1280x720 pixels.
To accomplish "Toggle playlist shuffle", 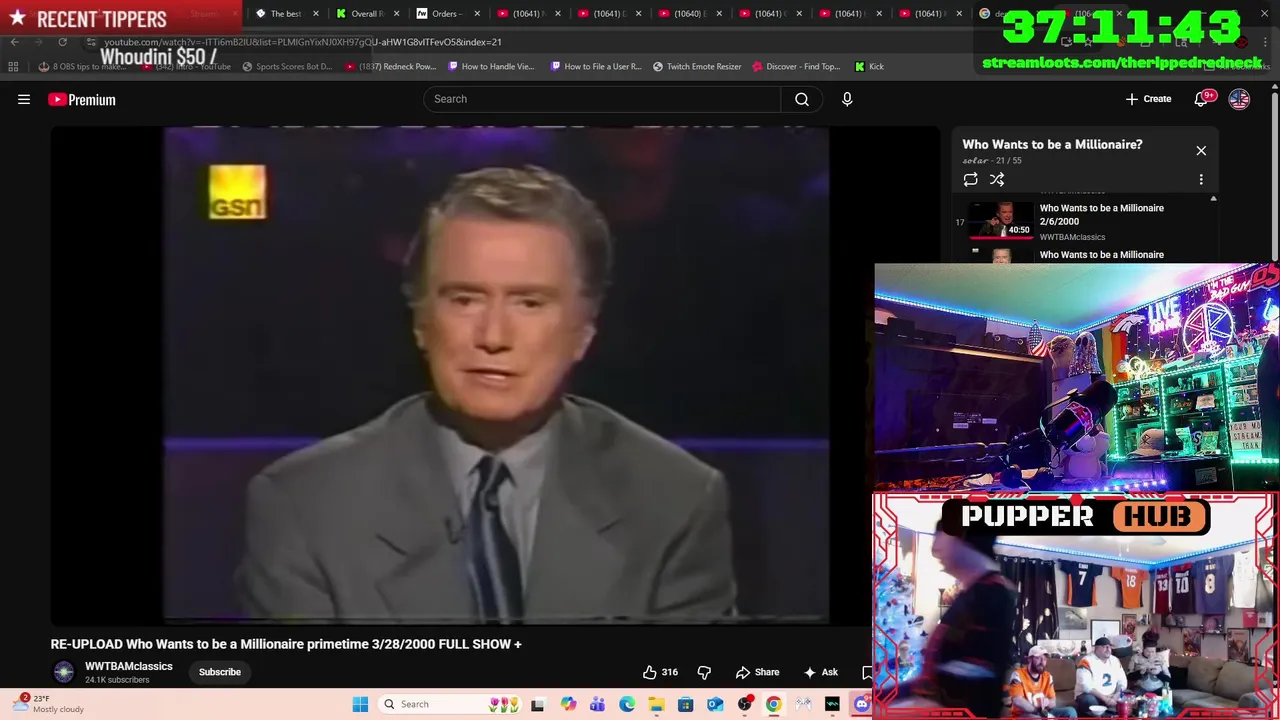I will pyautogui.click(x=997, y=179).
